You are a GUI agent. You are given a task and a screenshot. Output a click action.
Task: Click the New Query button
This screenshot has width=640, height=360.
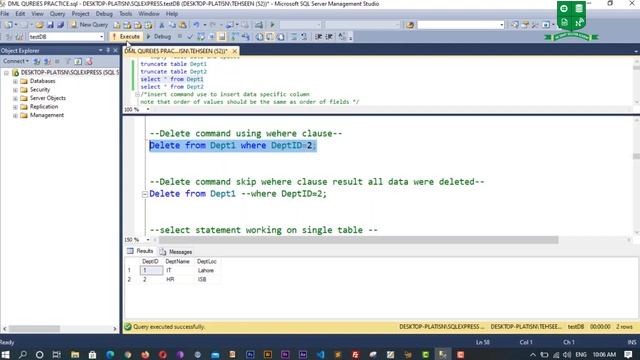coord(89,25)
